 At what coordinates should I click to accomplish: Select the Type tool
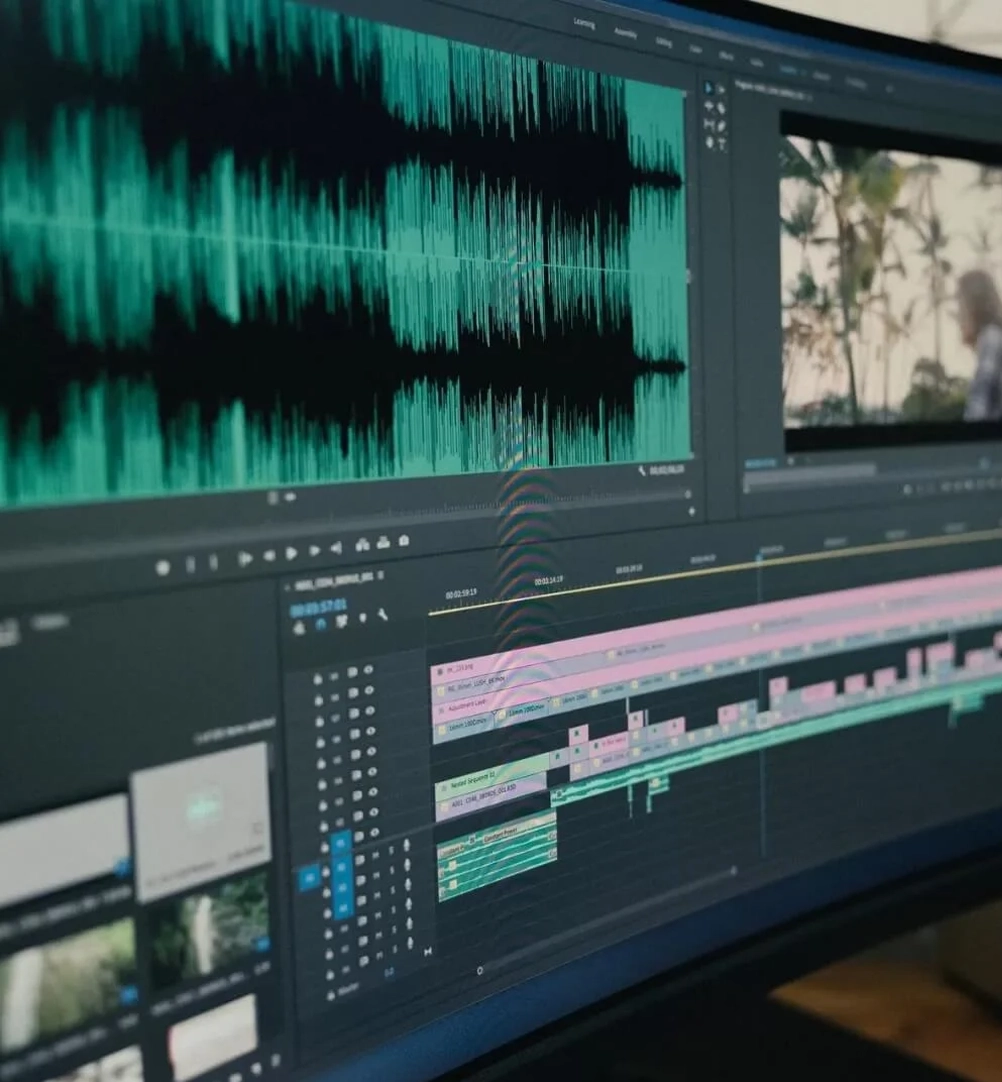coord(723,144)
